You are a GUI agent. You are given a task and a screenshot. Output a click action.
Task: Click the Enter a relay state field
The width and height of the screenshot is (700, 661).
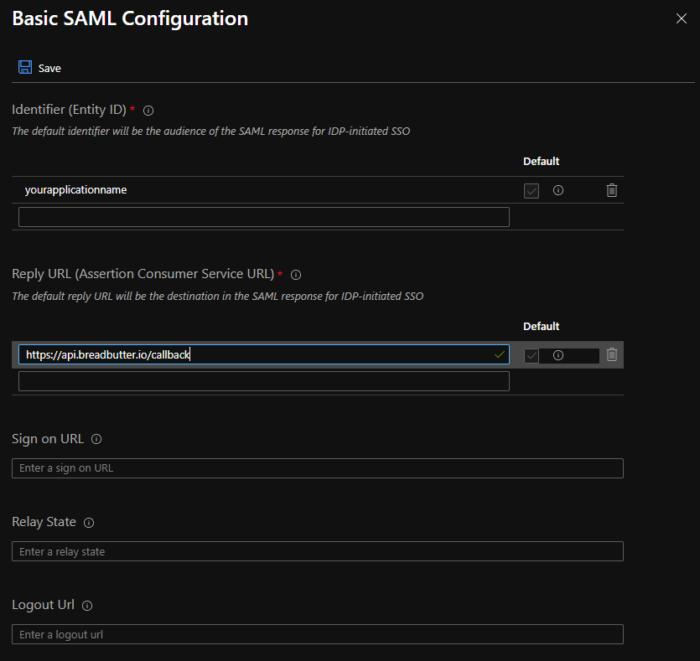tap(317, 552)
